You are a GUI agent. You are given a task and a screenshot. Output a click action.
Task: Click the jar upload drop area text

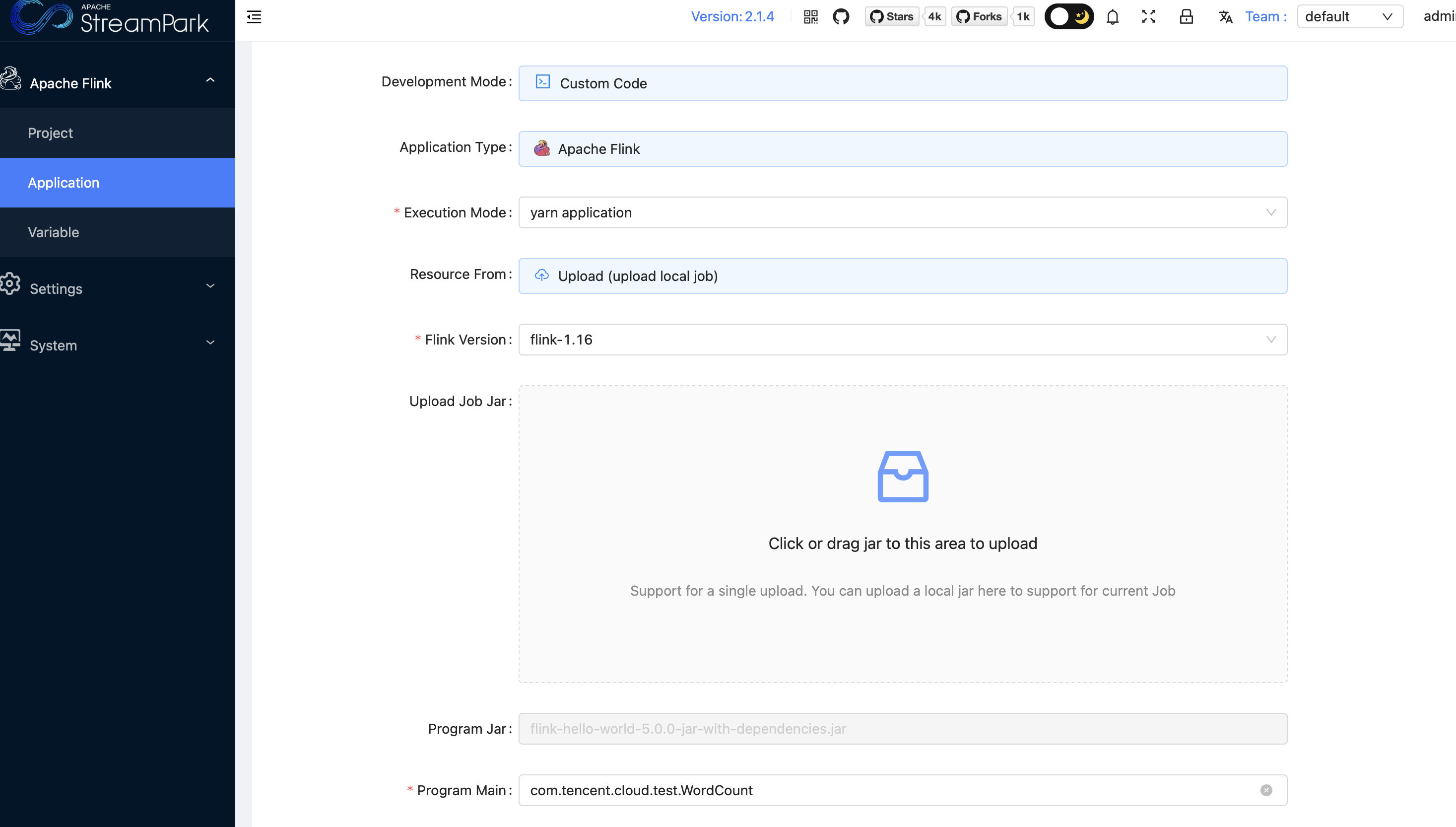tap(903, 544)
